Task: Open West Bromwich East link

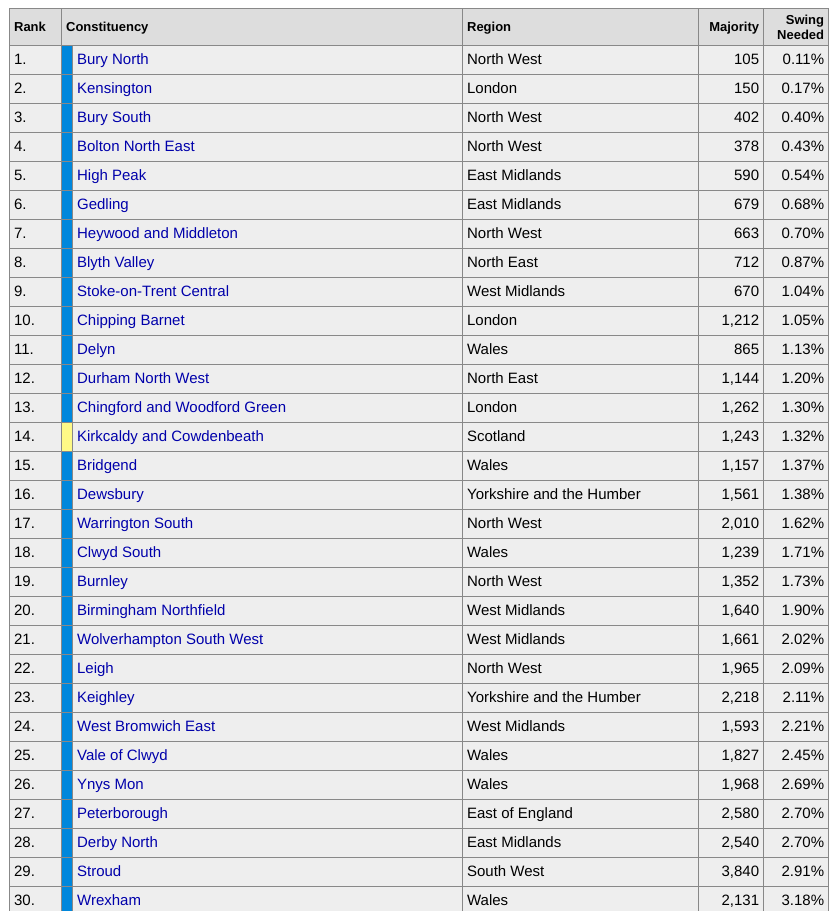Action: pyautogui.click(x=146, y=726)
